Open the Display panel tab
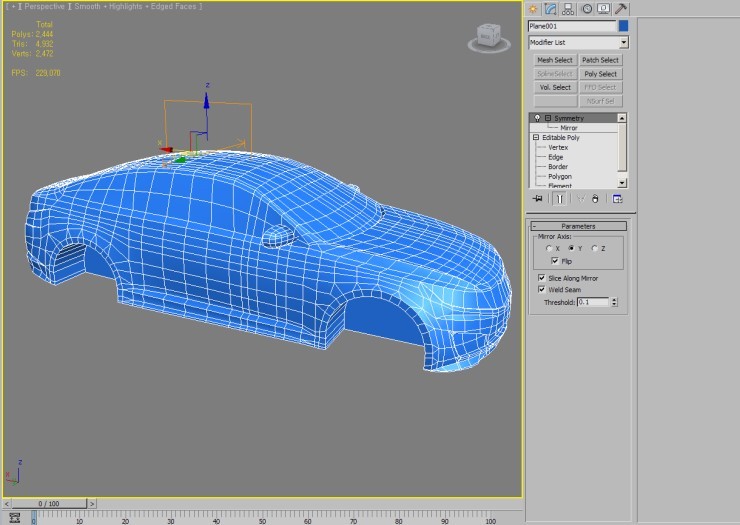 (604, 9)
